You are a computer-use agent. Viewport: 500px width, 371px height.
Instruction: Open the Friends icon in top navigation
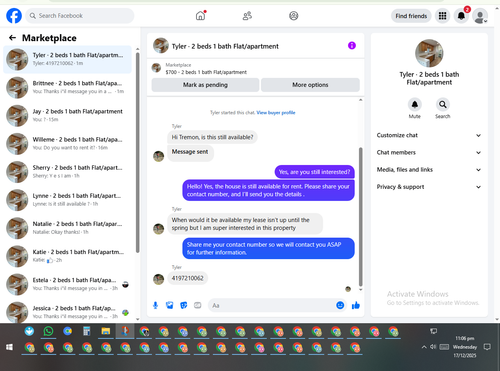(x=247, y=16)
